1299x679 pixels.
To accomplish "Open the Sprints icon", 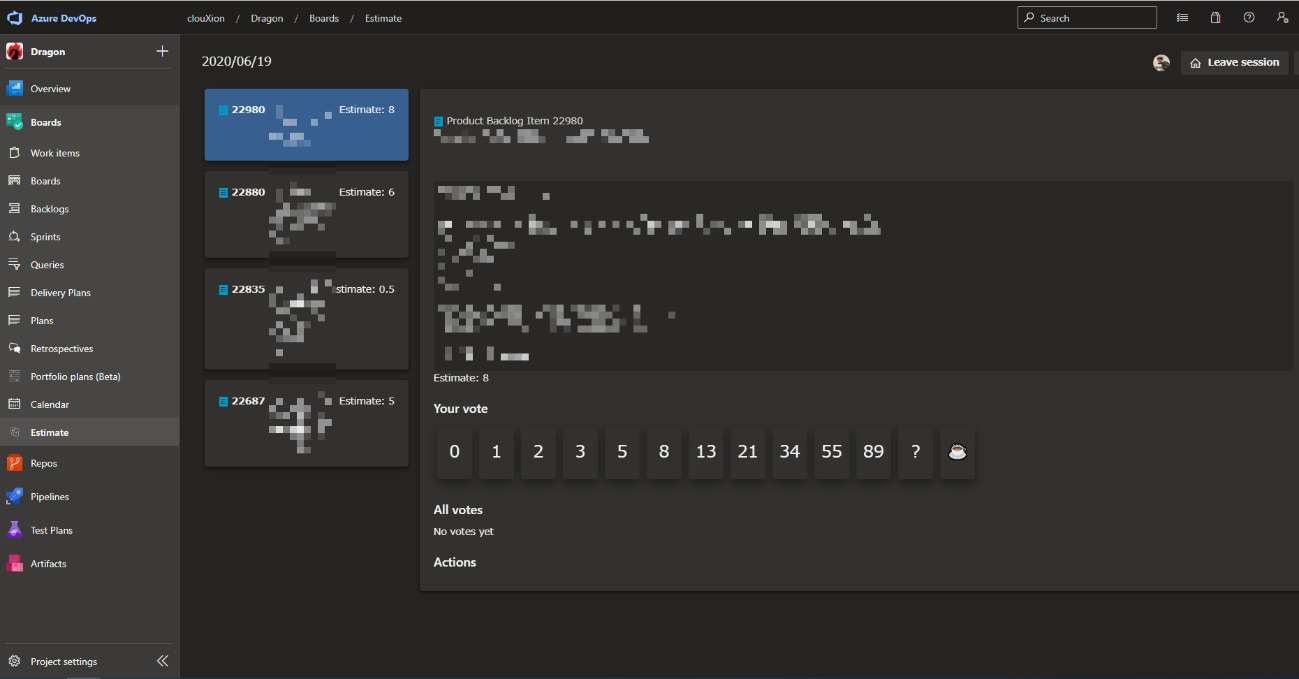I will pos(14,237).
